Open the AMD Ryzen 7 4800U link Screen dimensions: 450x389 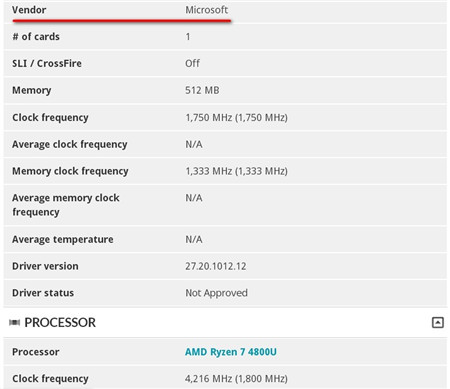point(231,352)
